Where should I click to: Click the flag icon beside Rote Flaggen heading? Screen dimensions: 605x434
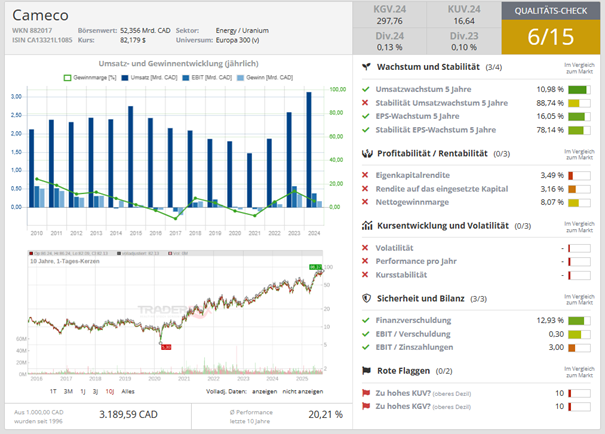(366, 371)
